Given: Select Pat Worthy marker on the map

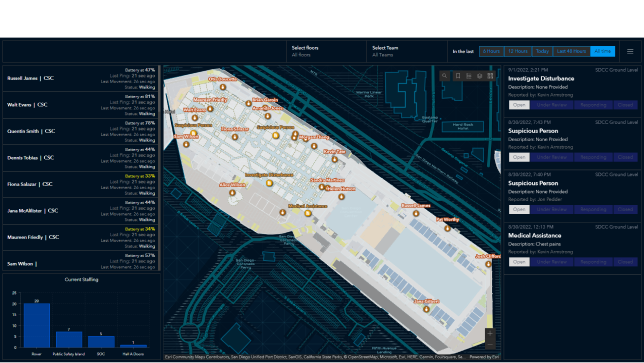Looking at the screenshot, I should (x=447, y=228).
